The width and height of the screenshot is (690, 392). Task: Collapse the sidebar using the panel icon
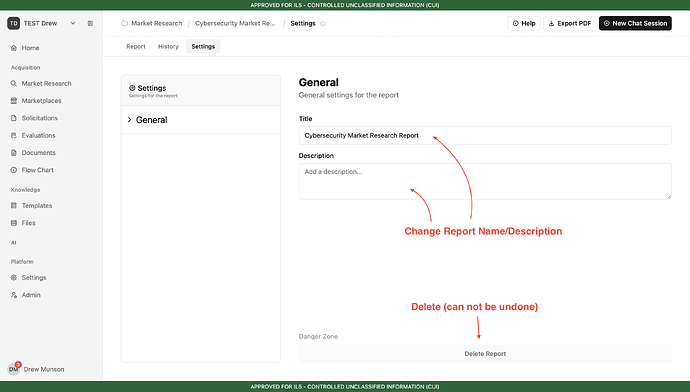click(90, 23)
